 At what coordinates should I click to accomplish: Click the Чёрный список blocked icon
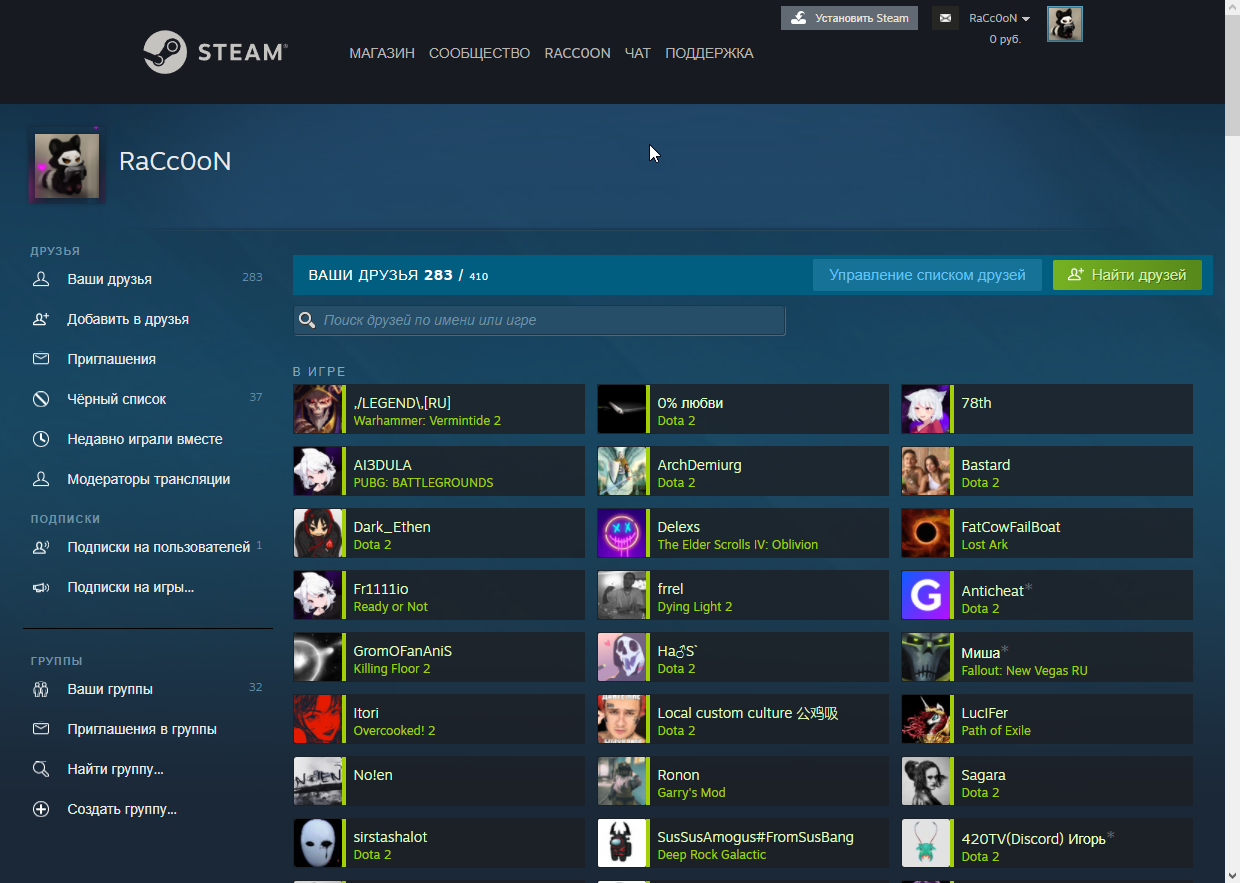coord(41,399)
